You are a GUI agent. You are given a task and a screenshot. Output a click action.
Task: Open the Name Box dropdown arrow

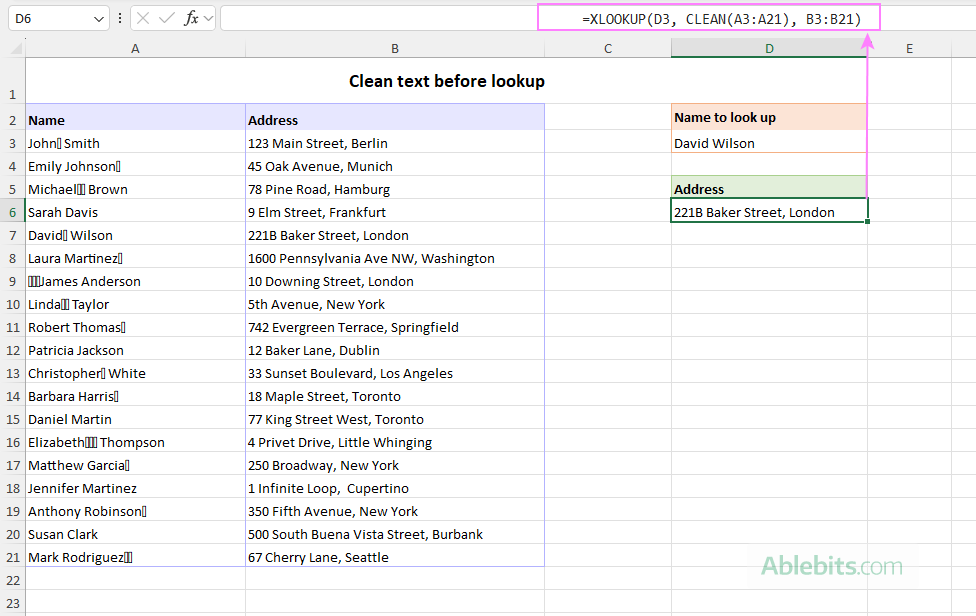97,17
